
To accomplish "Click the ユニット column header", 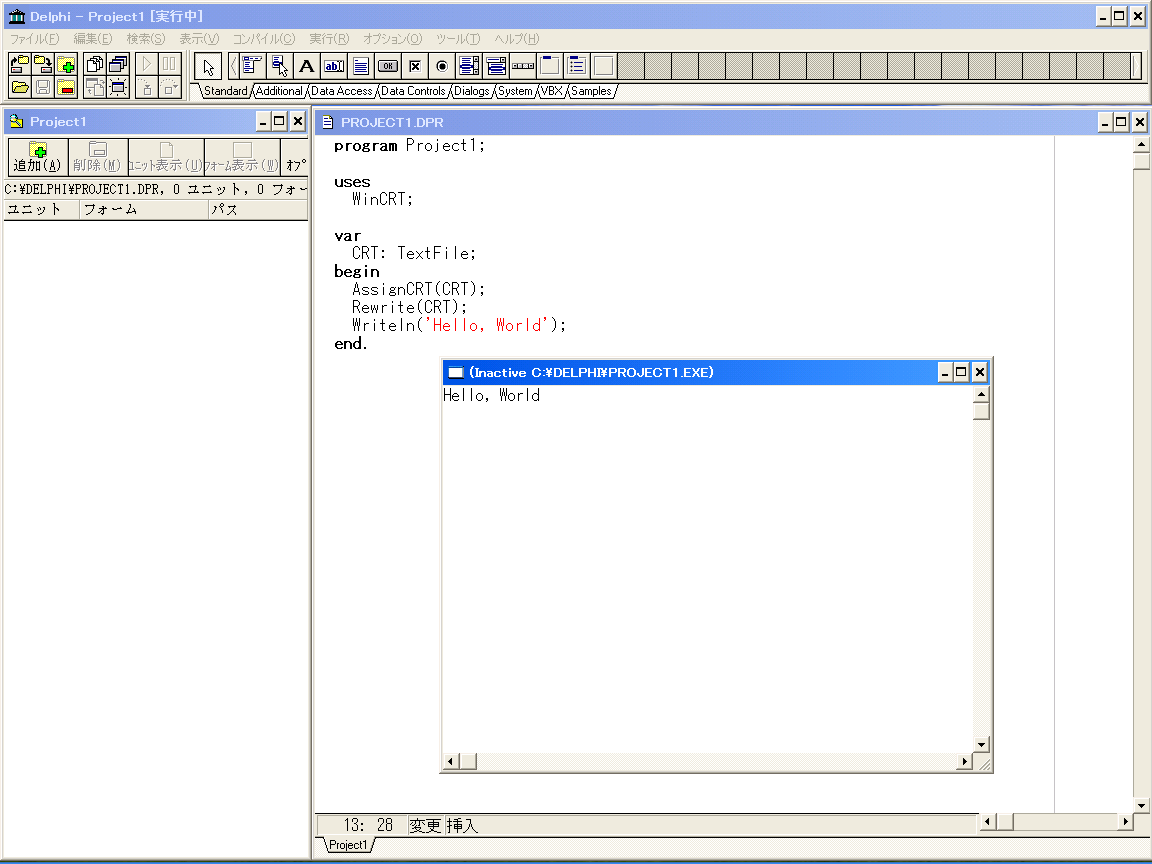I will point(41,209).
